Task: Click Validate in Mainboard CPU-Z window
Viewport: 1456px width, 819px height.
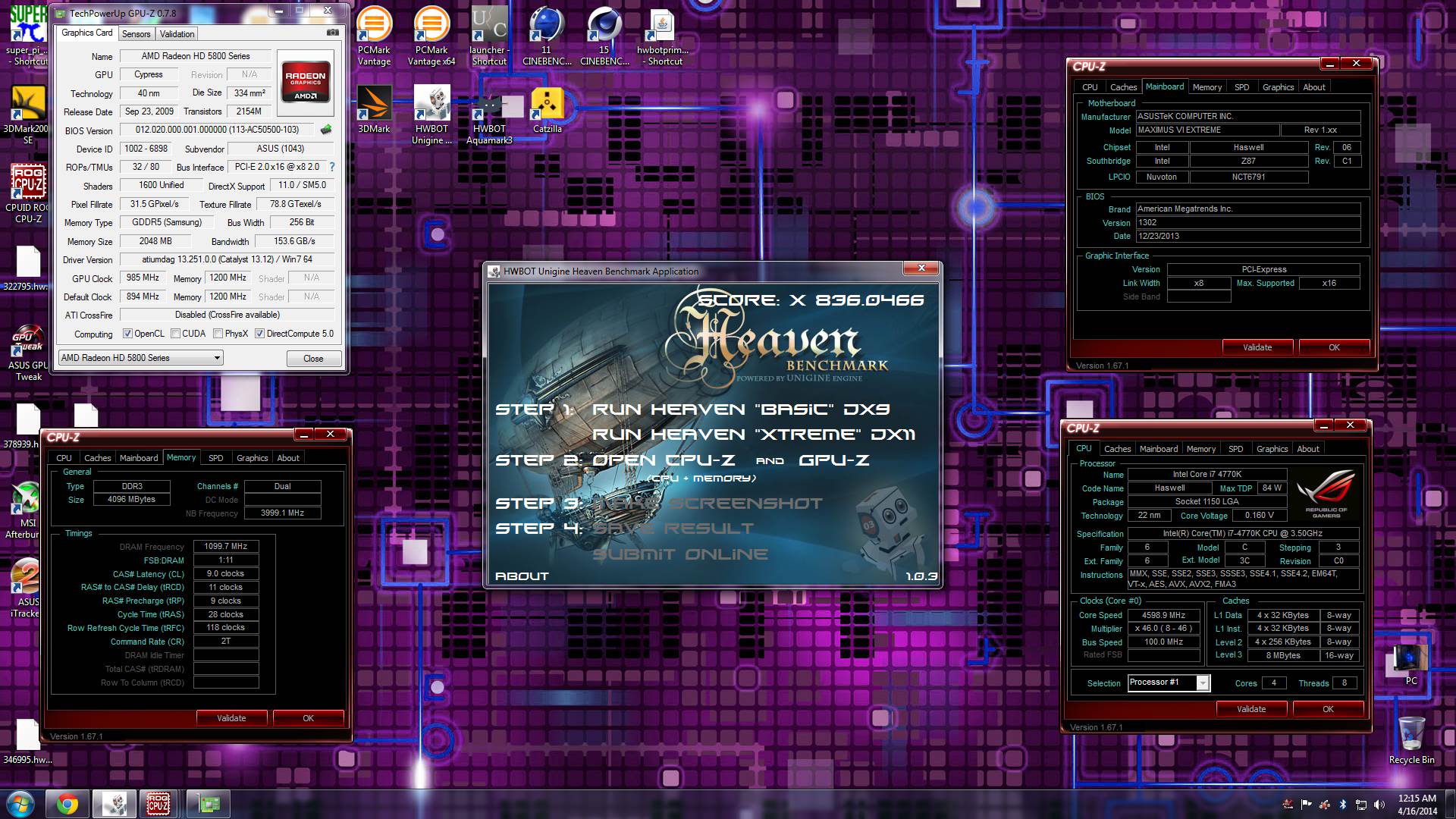Action: tap(1257, 347)
